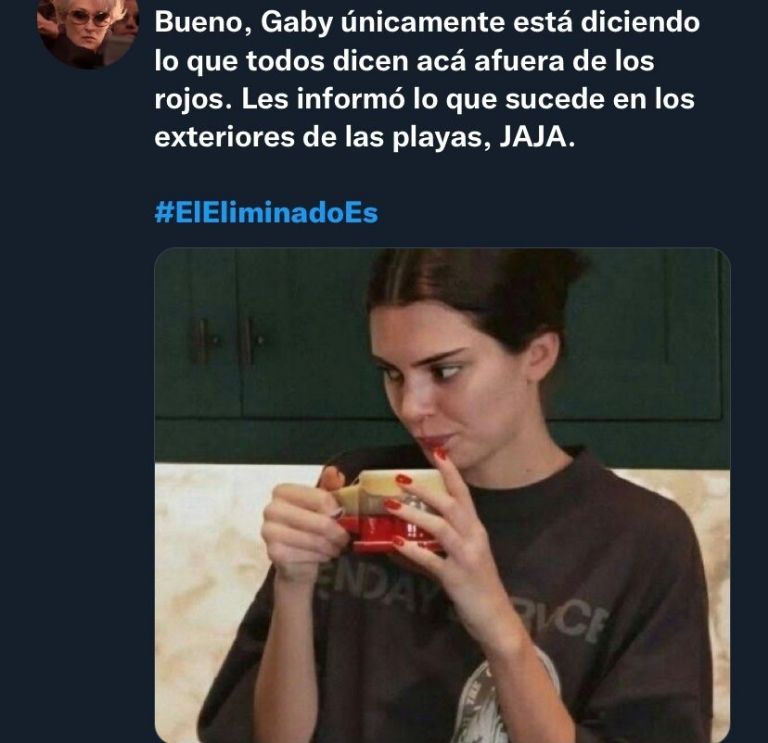Click the marble backsplash area of photo
Screen dimensions: 768x743
(206, 563)
